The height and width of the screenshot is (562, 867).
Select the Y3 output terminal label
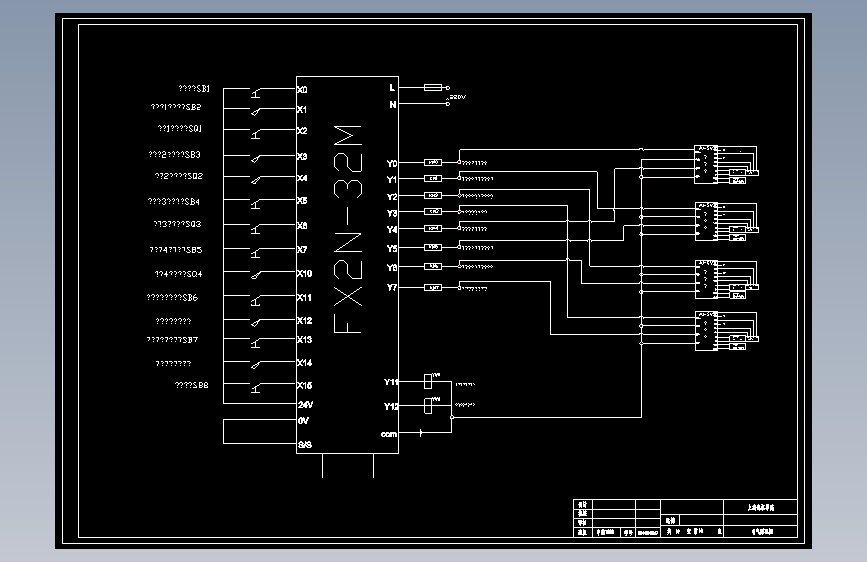[391, 213]
